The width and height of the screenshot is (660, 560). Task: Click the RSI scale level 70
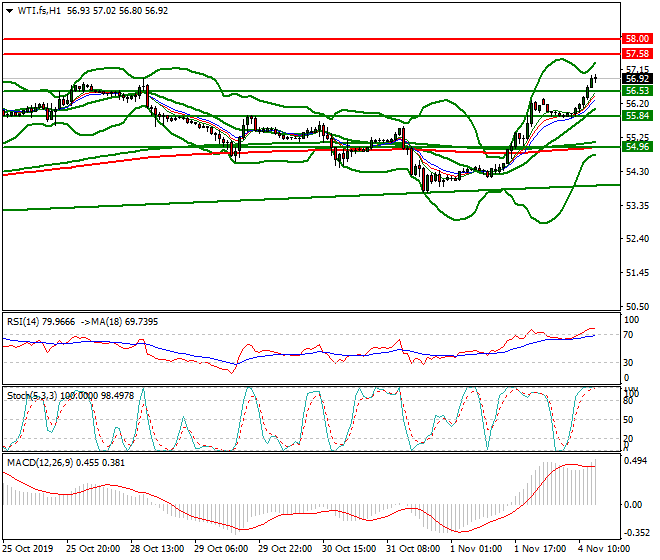628,335
